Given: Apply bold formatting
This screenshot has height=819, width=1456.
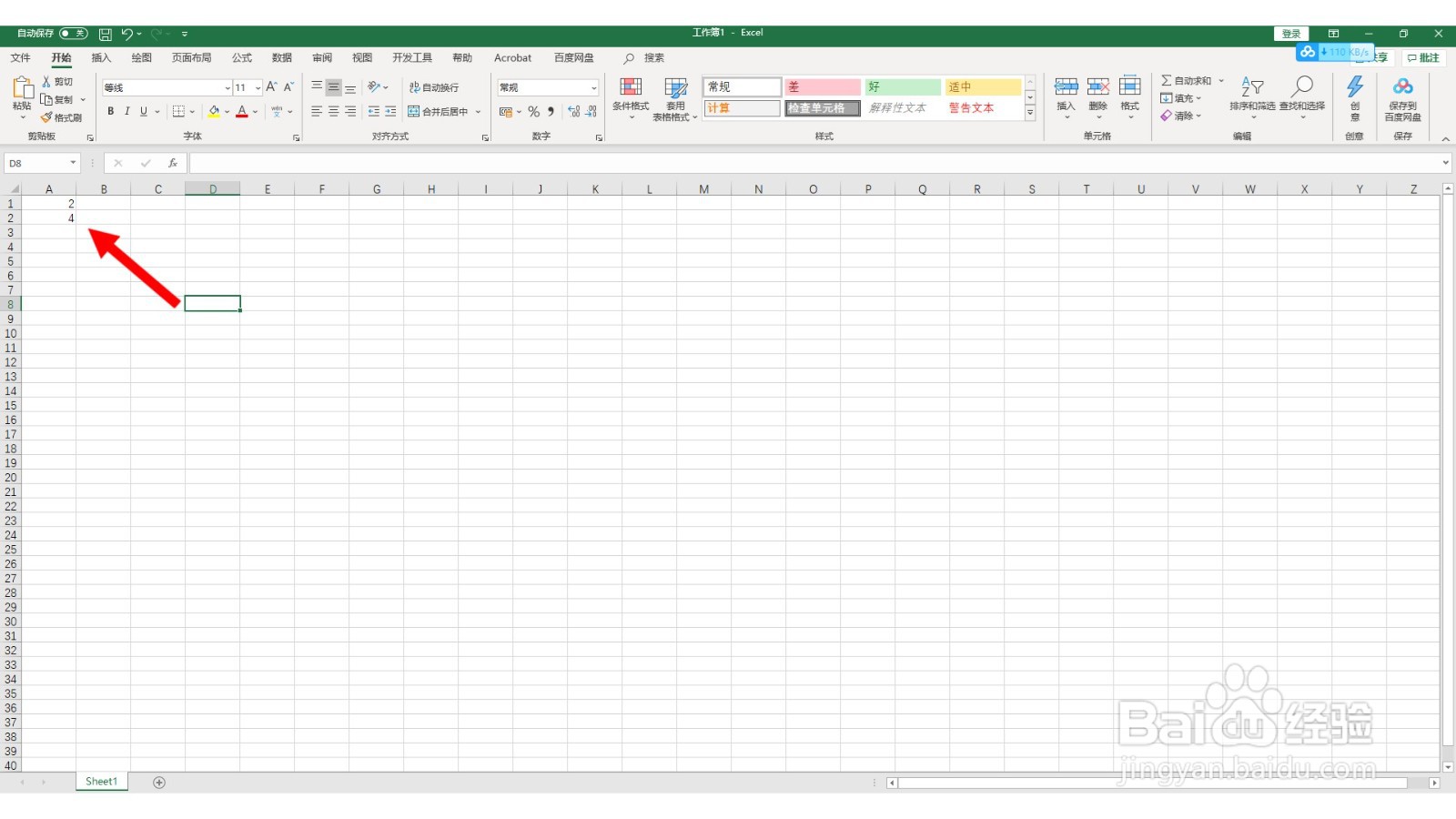Looking at the screenshot, I should [111, 111].
